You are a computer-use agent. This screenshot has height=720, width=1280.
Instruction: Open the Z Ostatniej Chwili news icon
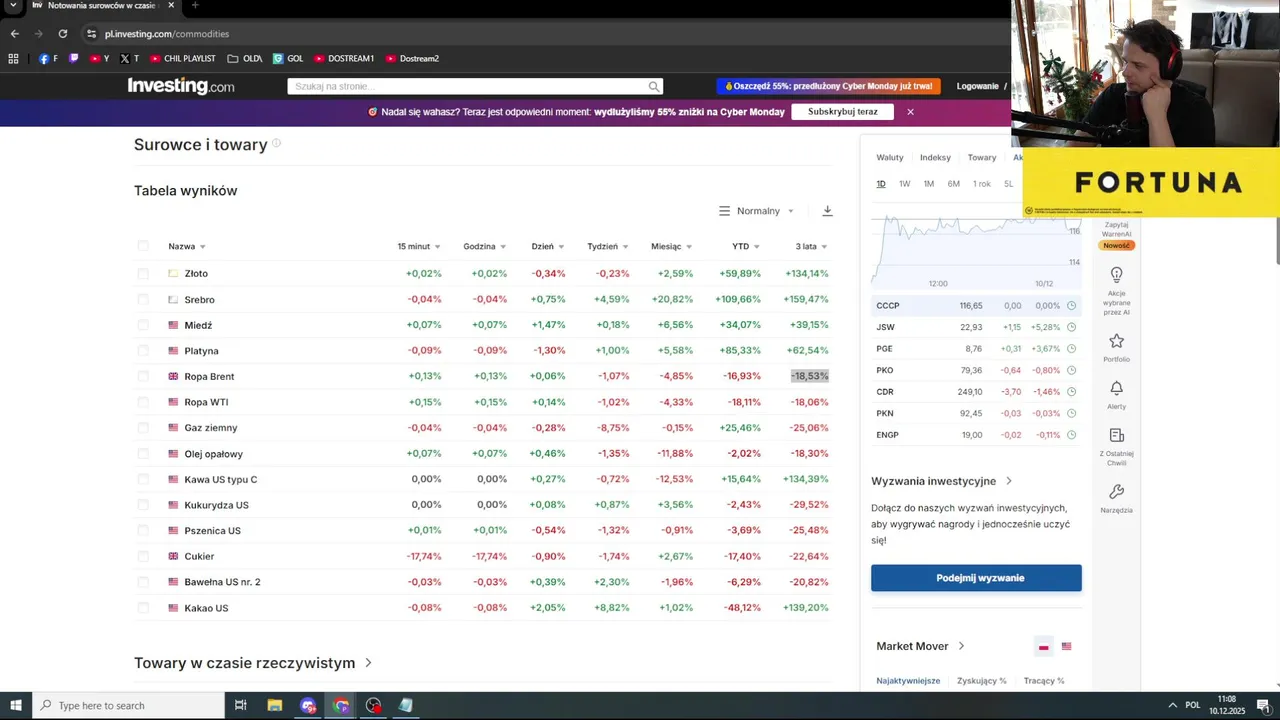[x=1117, y=435]
